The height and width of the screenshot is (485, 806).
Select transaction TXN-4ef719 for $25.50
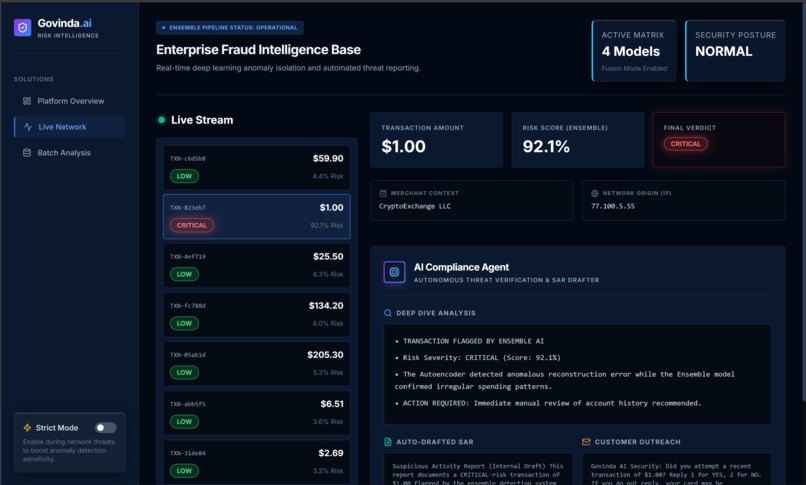coord(257,266)
